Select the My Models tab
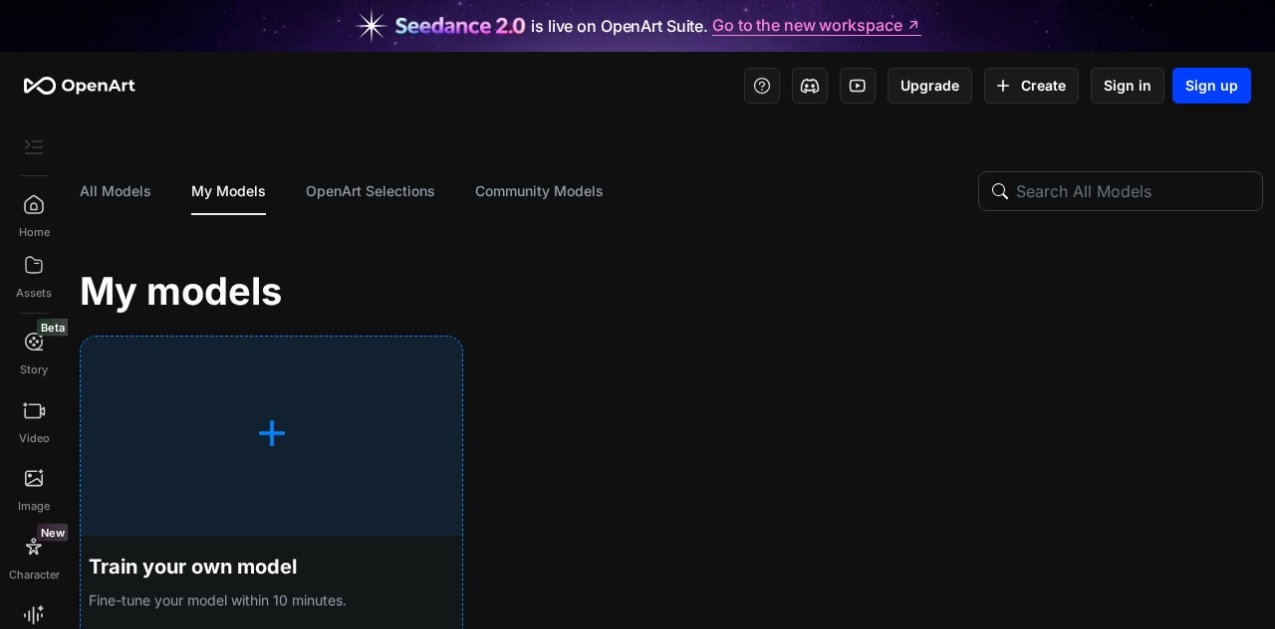This screenshot has width=1275, height=629. pyautogui.click(x=228, y=191)
